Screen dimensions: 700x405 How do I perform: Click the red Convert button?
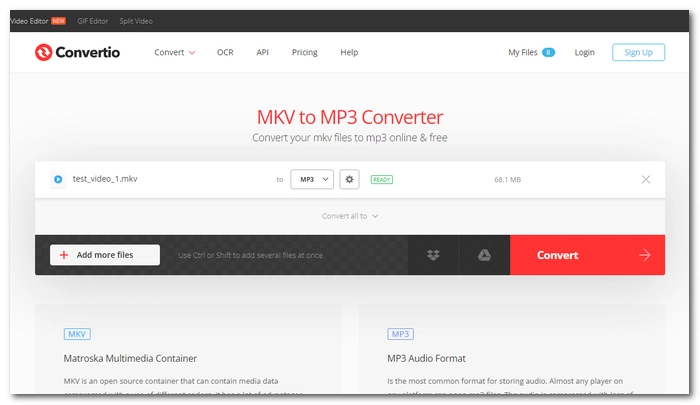pos(587,255)
